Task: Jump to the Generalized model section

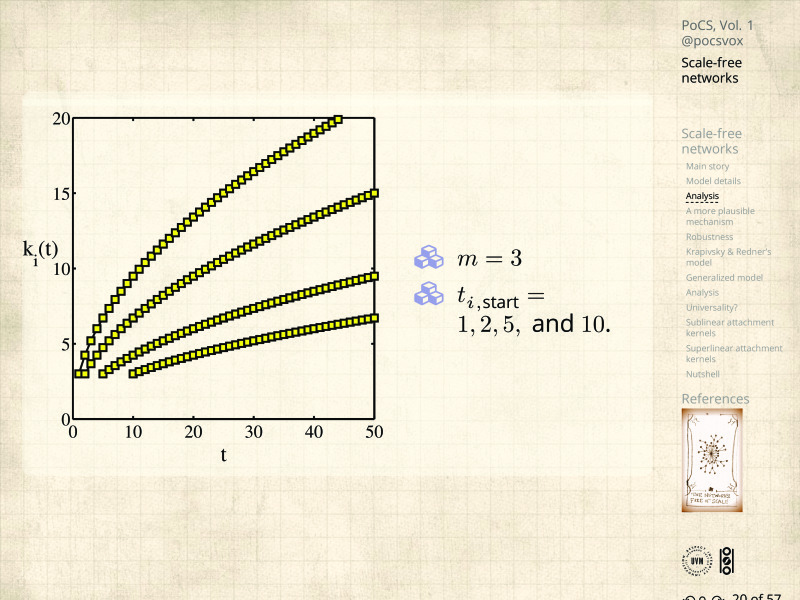Action: pos(724,277)
